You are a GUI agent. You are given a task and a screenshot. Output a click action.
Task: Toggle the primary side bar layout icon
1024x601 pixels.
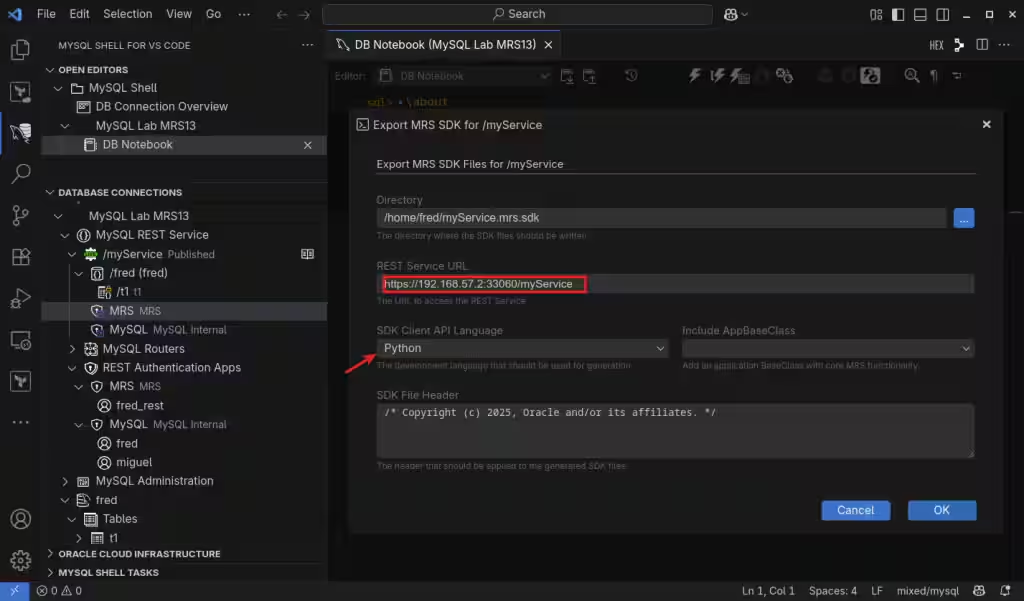(x=898, y=14)
